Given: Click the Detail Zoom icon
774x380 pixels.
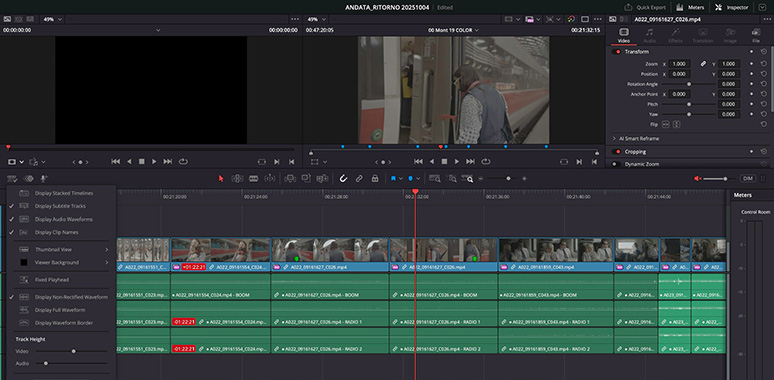Looking at the screenshot, I should coord(451,178).
